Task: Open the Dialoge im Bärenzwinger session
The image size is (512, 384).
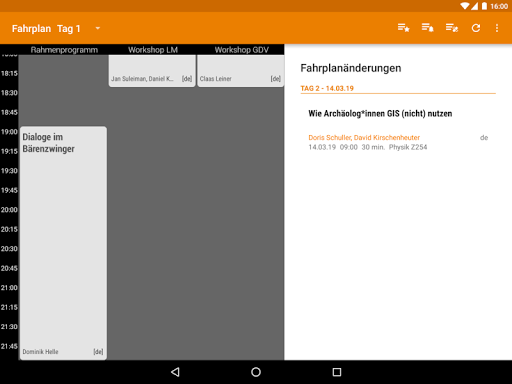Action: 63,243
